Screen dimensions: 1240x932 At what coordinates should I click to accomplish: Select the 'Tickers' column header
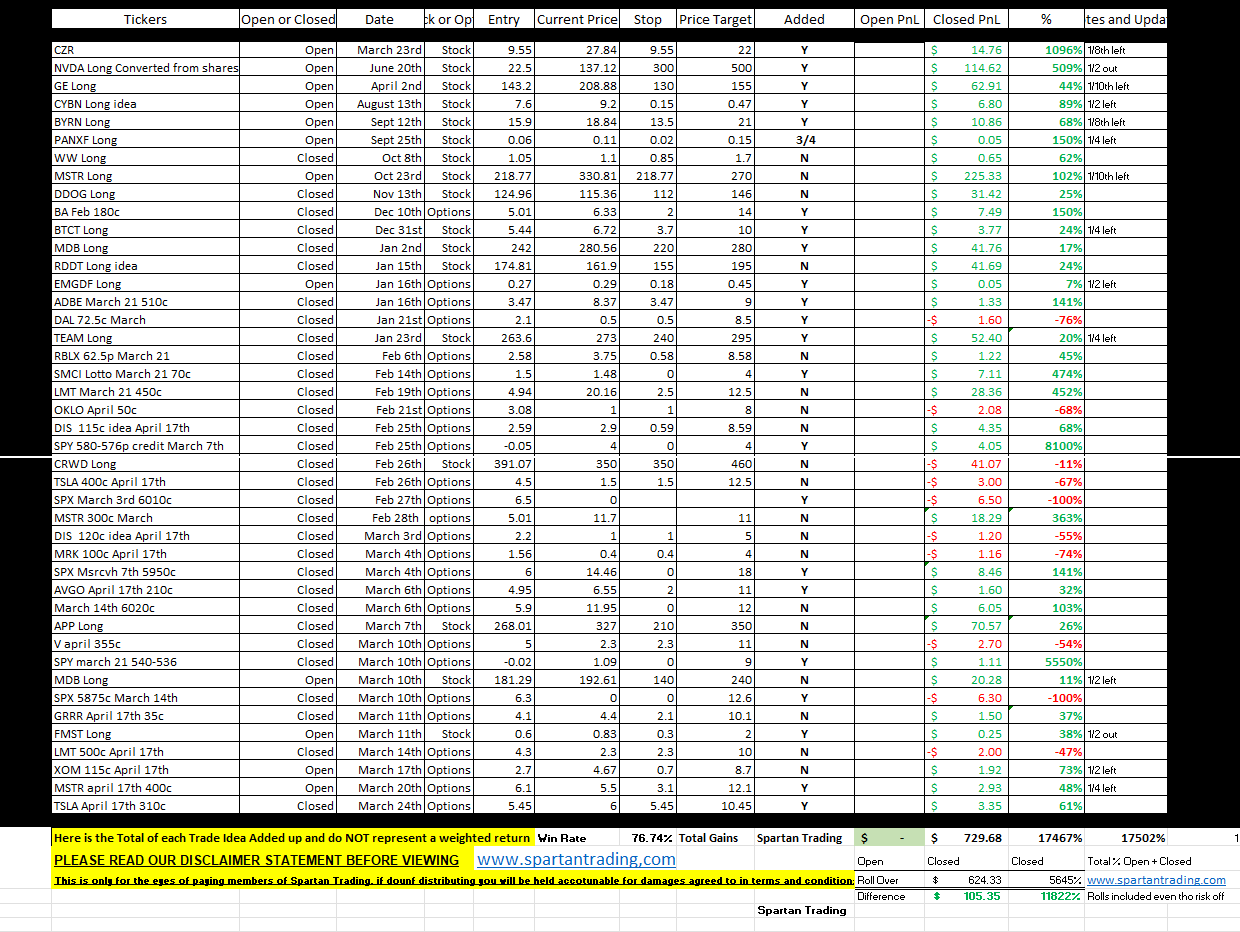pos(146,19)
